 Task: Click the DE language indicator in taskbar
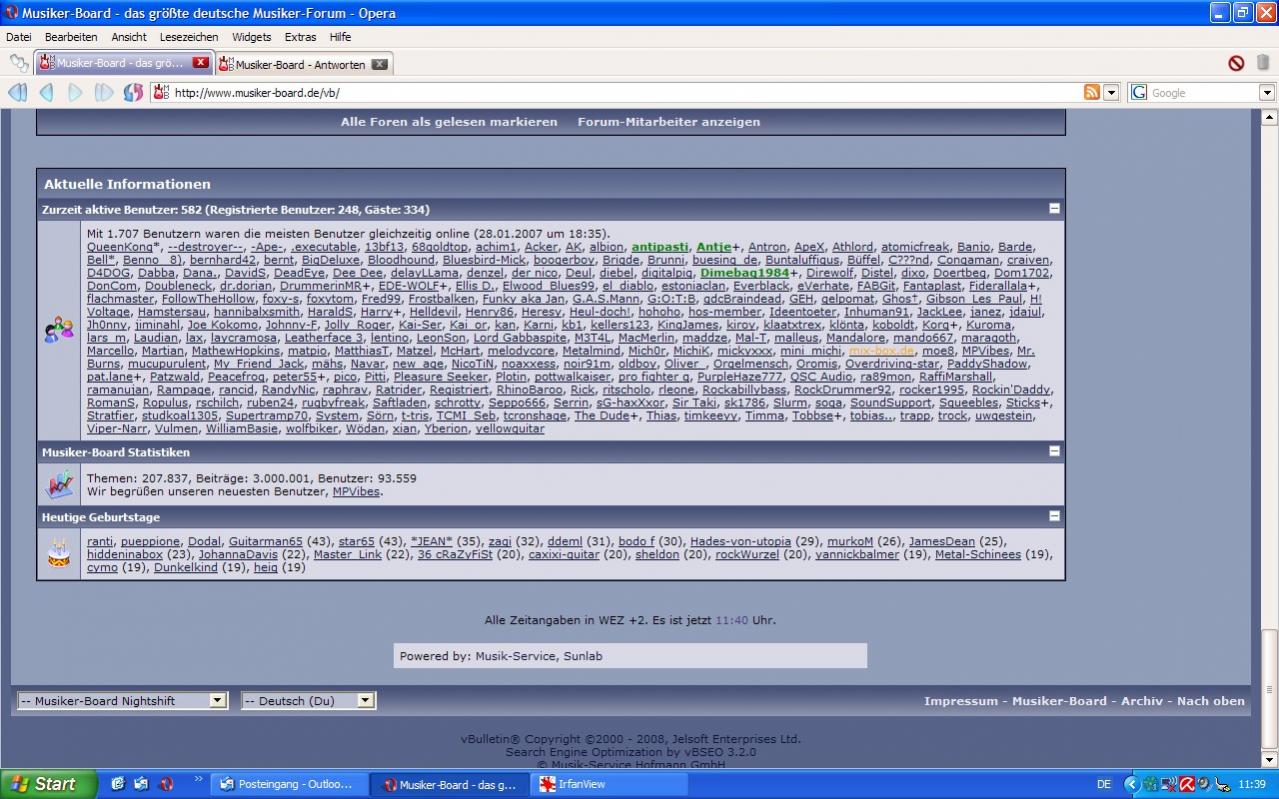click(1104, 785)
